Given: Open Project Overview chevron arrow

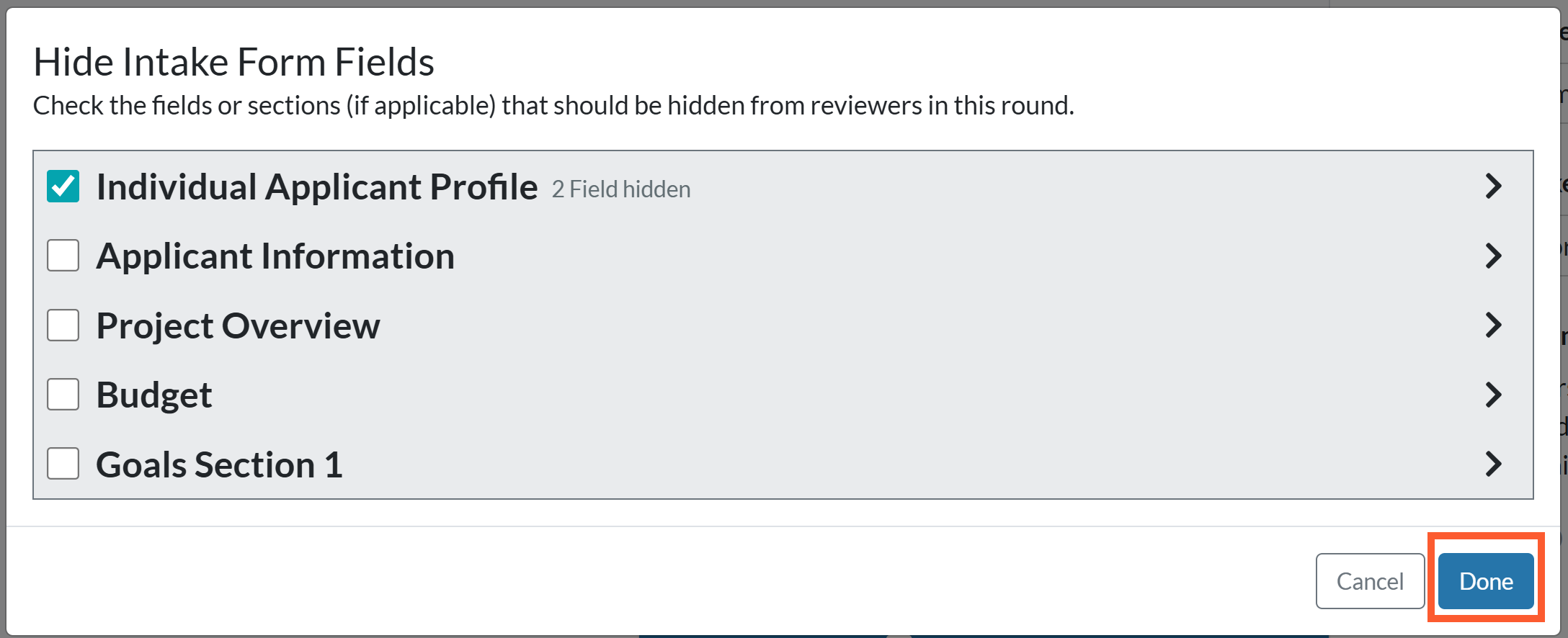Looking at the screenshot, I should 1493,325.
